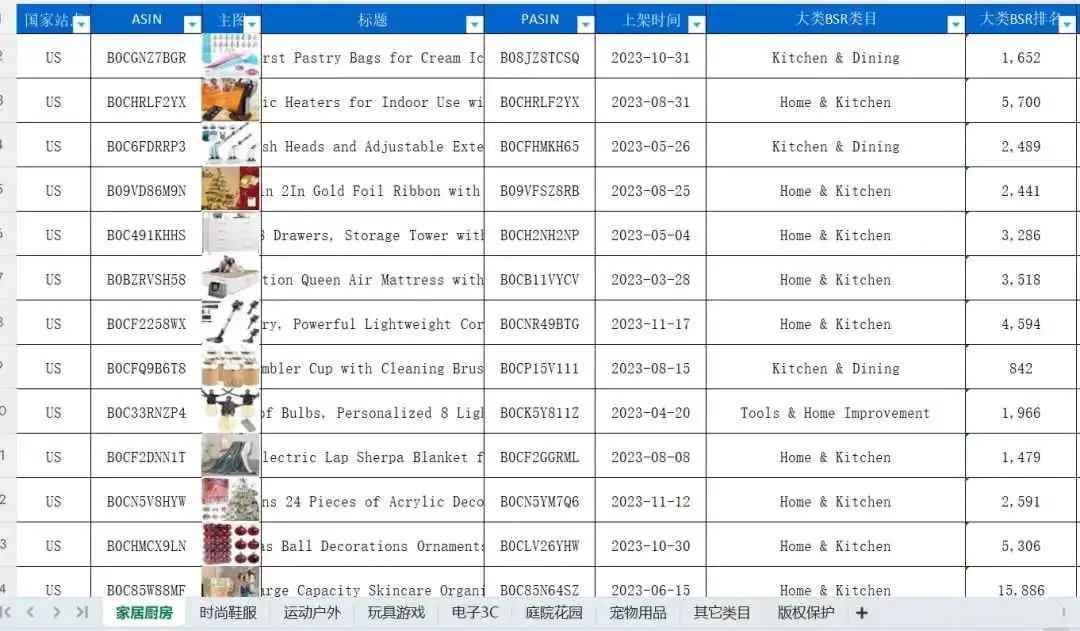Go to next sheet arrow
This screenshot has height=631, width=1080.
[x=56, y=612]
